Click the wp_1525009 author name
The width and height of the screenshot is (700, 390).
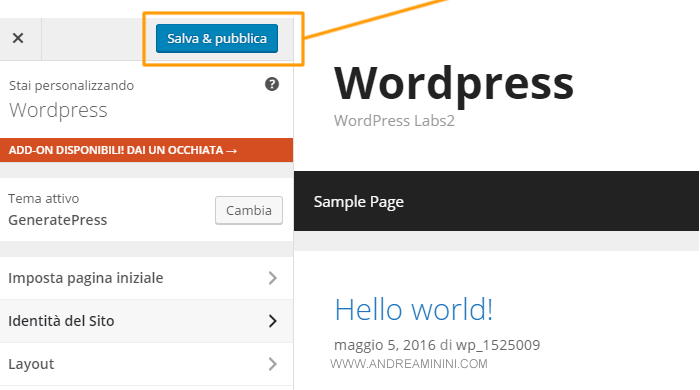pos(498,345)
